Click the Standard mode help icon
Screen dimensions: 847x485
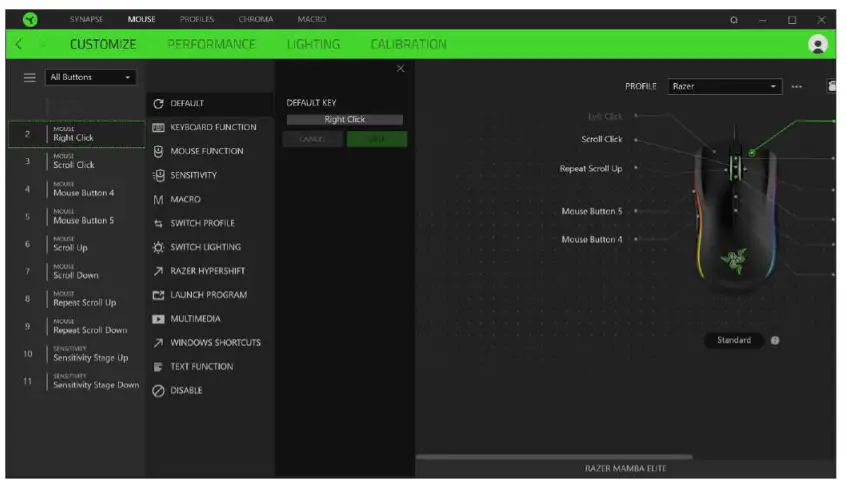775,341
